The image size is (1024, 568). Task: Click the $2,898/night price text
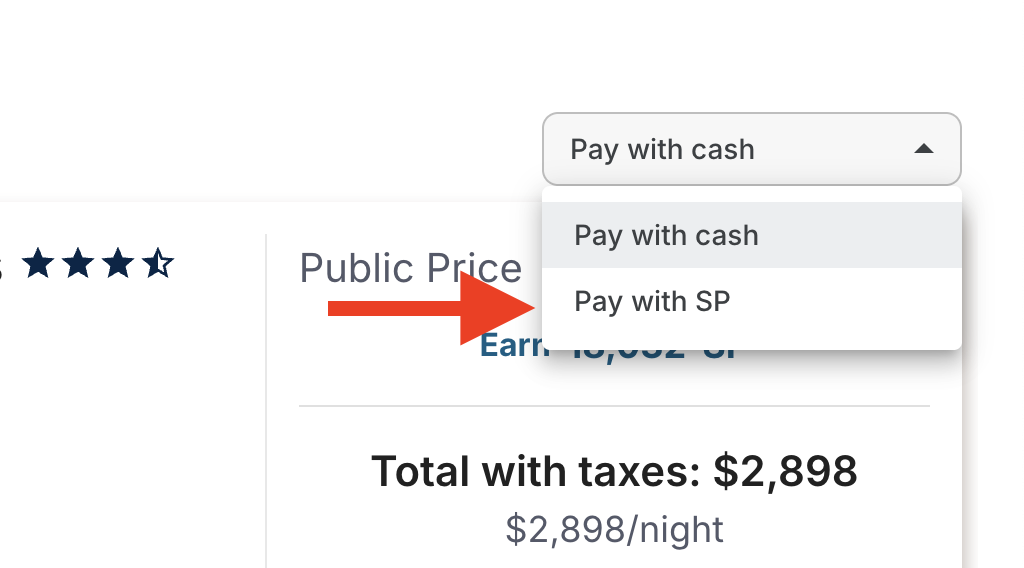point(615,529)
